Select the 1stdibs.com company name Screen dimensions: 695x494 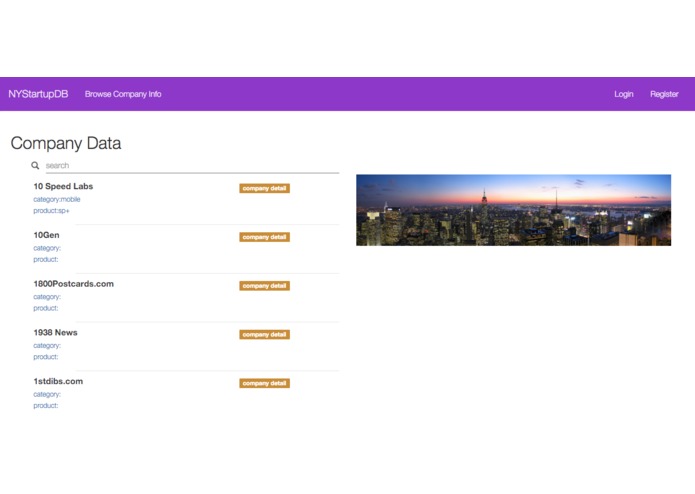(58, 381)
